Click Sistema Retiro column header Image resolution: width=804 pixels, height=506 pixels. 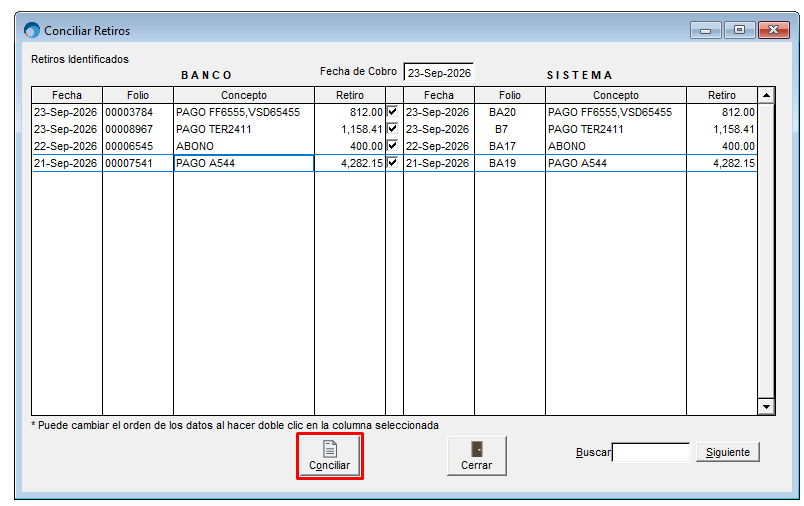tap(721, 95)
